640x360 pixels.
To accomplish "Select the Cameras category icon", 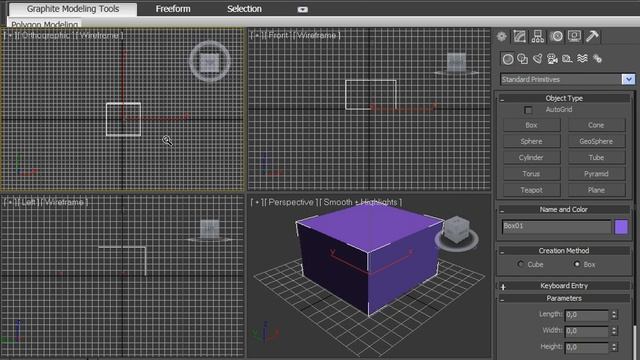I will click(x=552, y=59).
